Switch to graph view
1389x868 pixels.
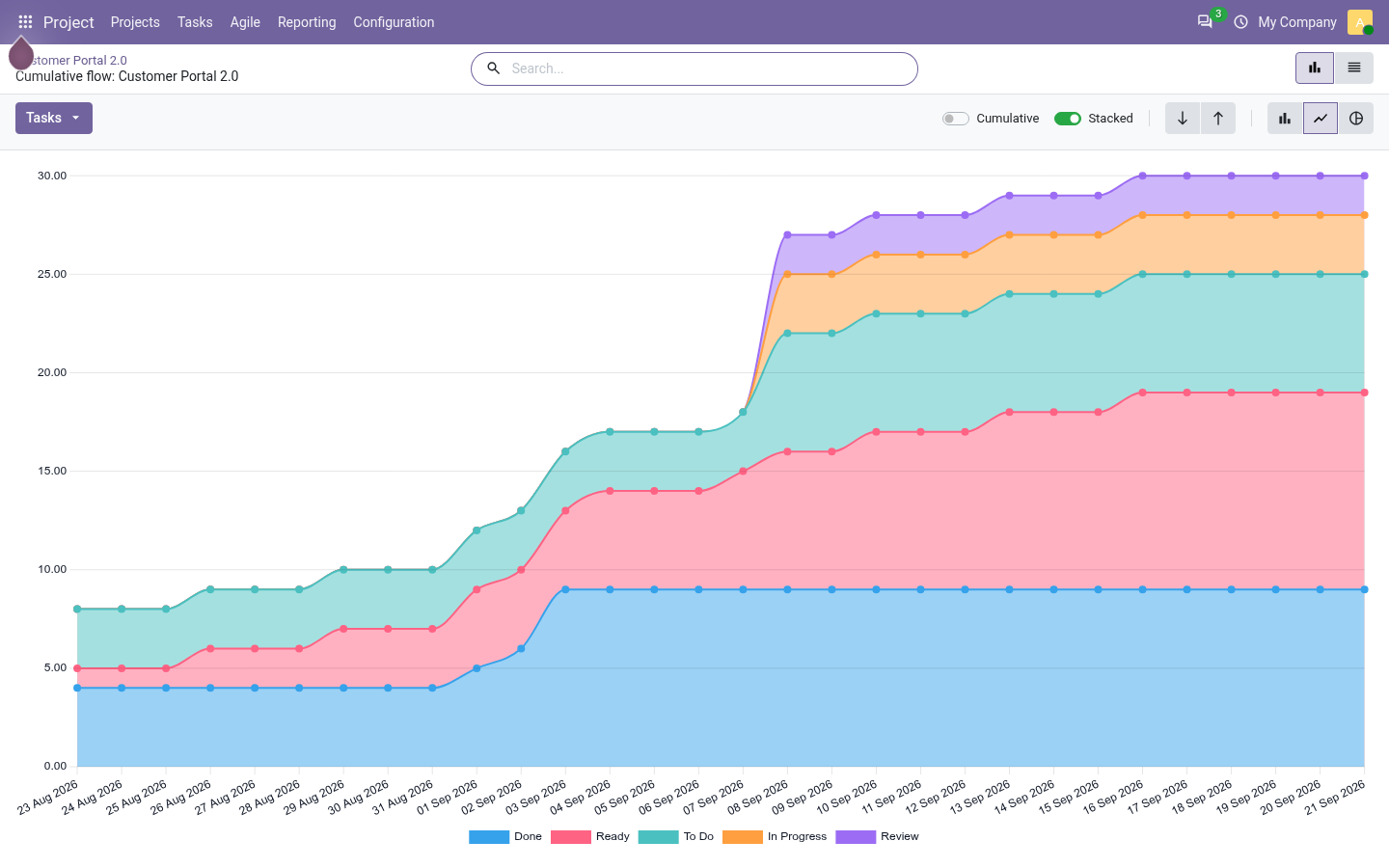click(x=1315, y=68)
